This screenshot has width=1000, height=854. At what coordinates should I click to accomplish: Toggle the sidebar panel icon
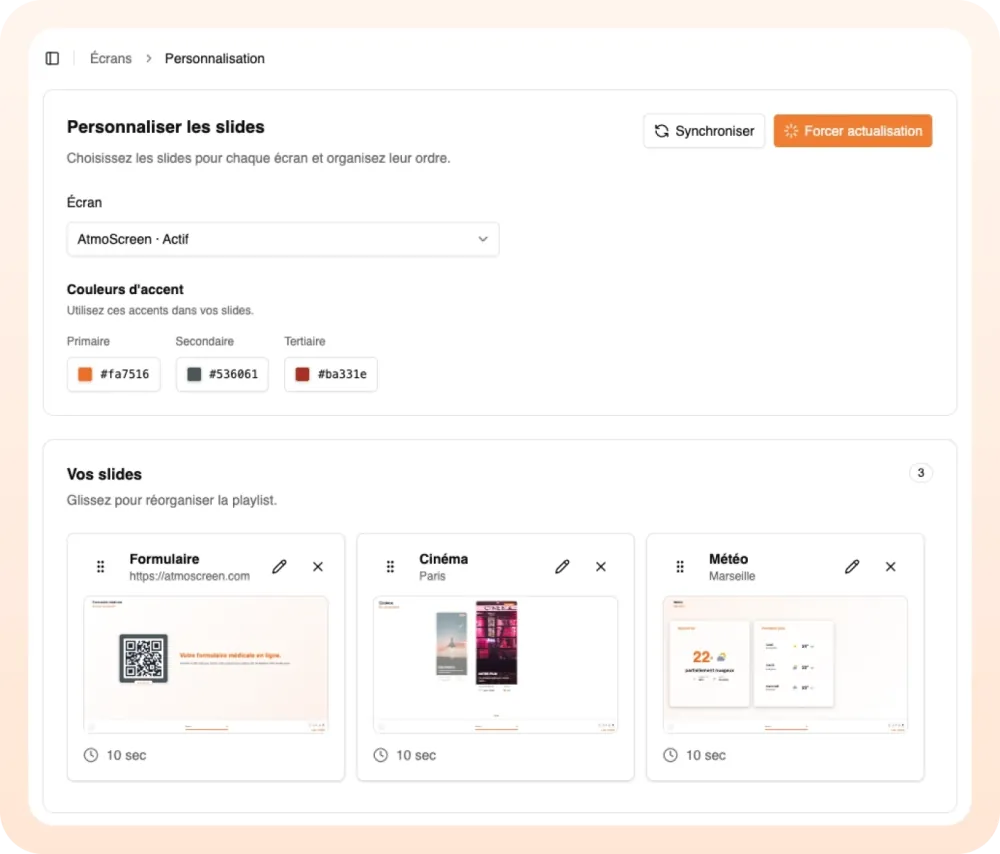click(52, 59)
